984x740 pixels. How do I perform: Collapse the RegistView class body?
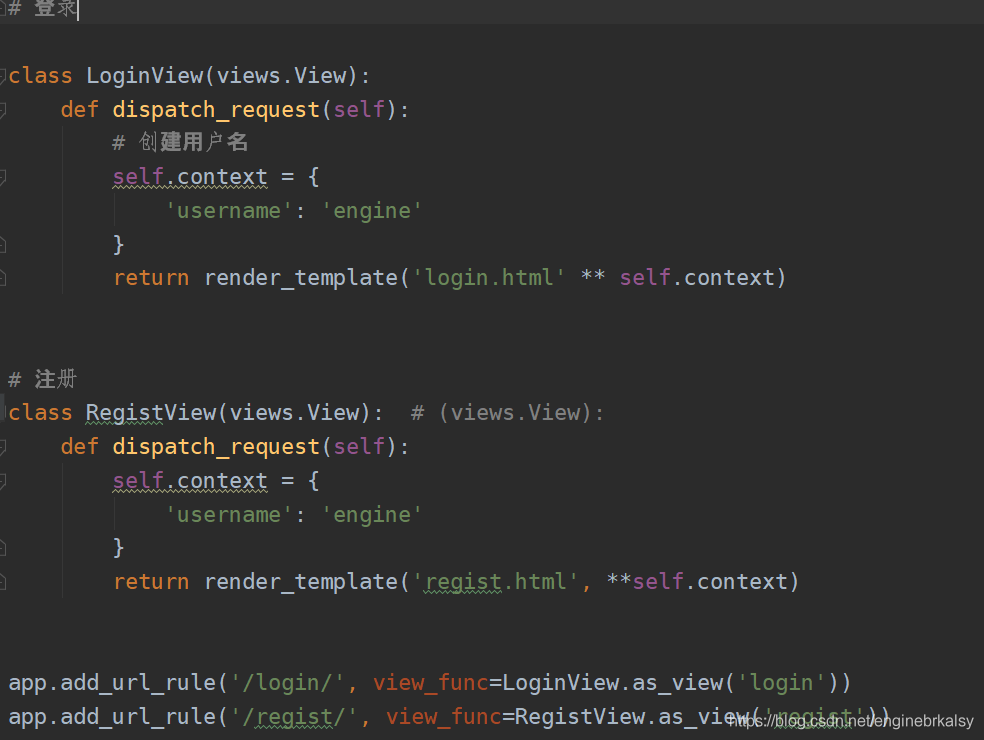[x=3, y=412]
